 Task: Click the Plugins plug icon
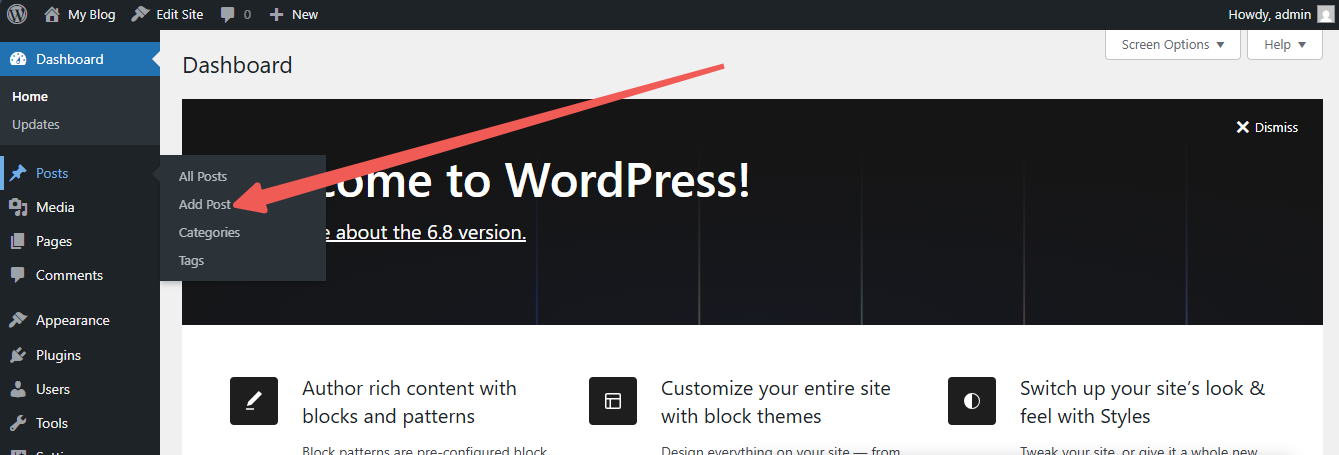coord(18,355)
